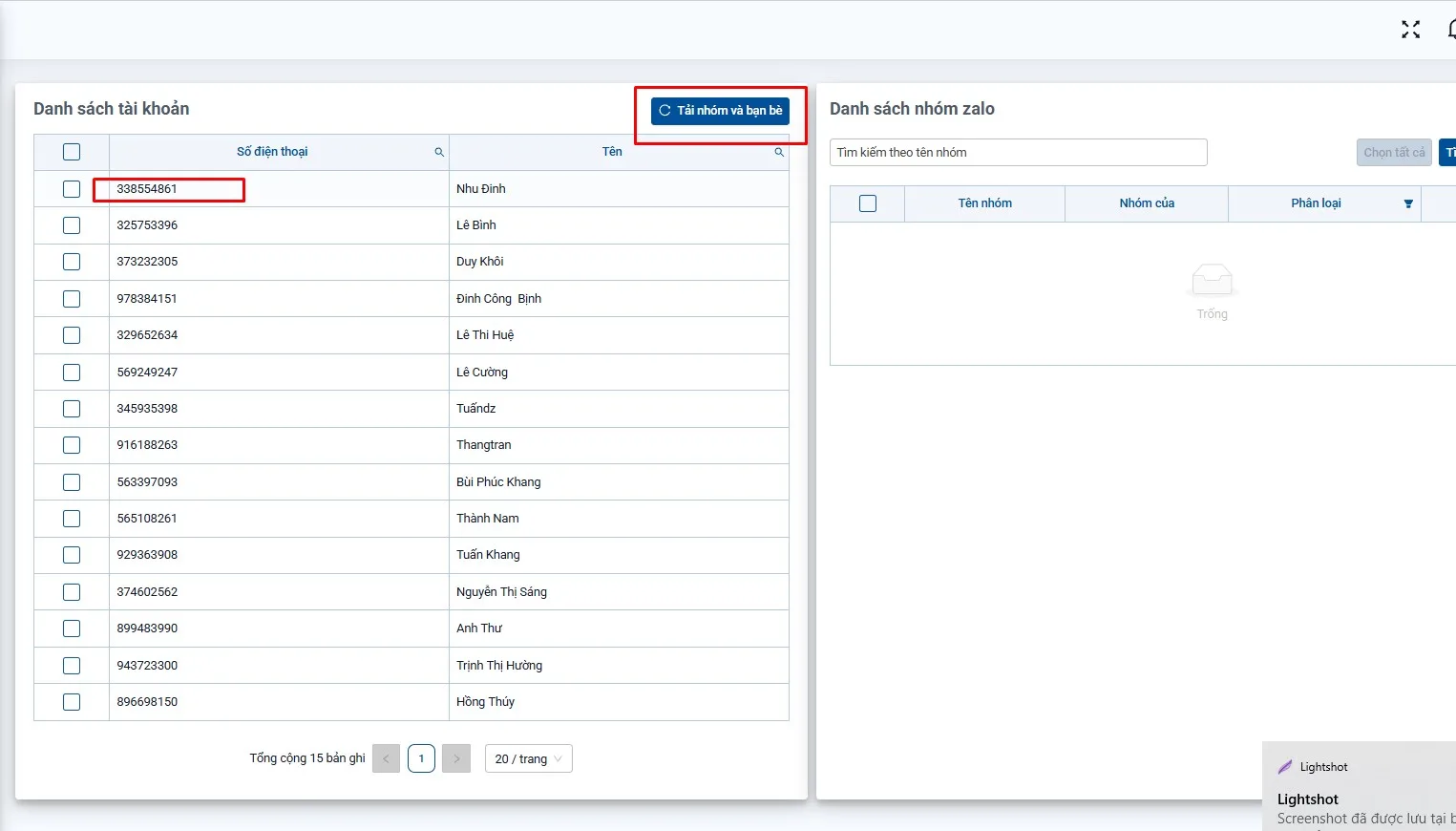Go to next page arrow
The width and height of the screenshot is (1456, 831).
[456, 758]
